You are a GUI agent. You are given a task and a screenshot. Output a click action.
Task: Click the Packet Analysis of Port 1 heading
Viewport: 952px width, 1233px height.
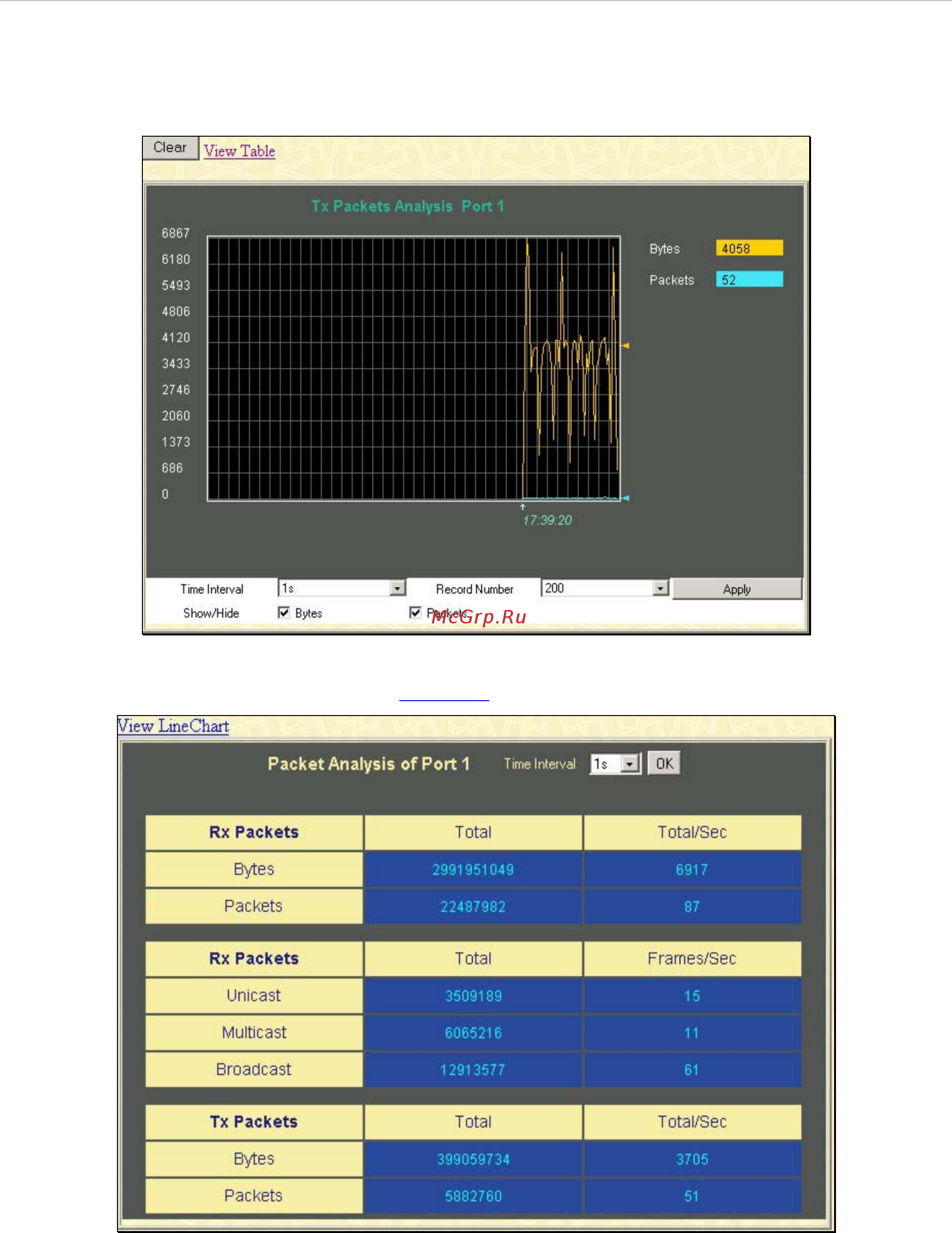click(369, 764)
